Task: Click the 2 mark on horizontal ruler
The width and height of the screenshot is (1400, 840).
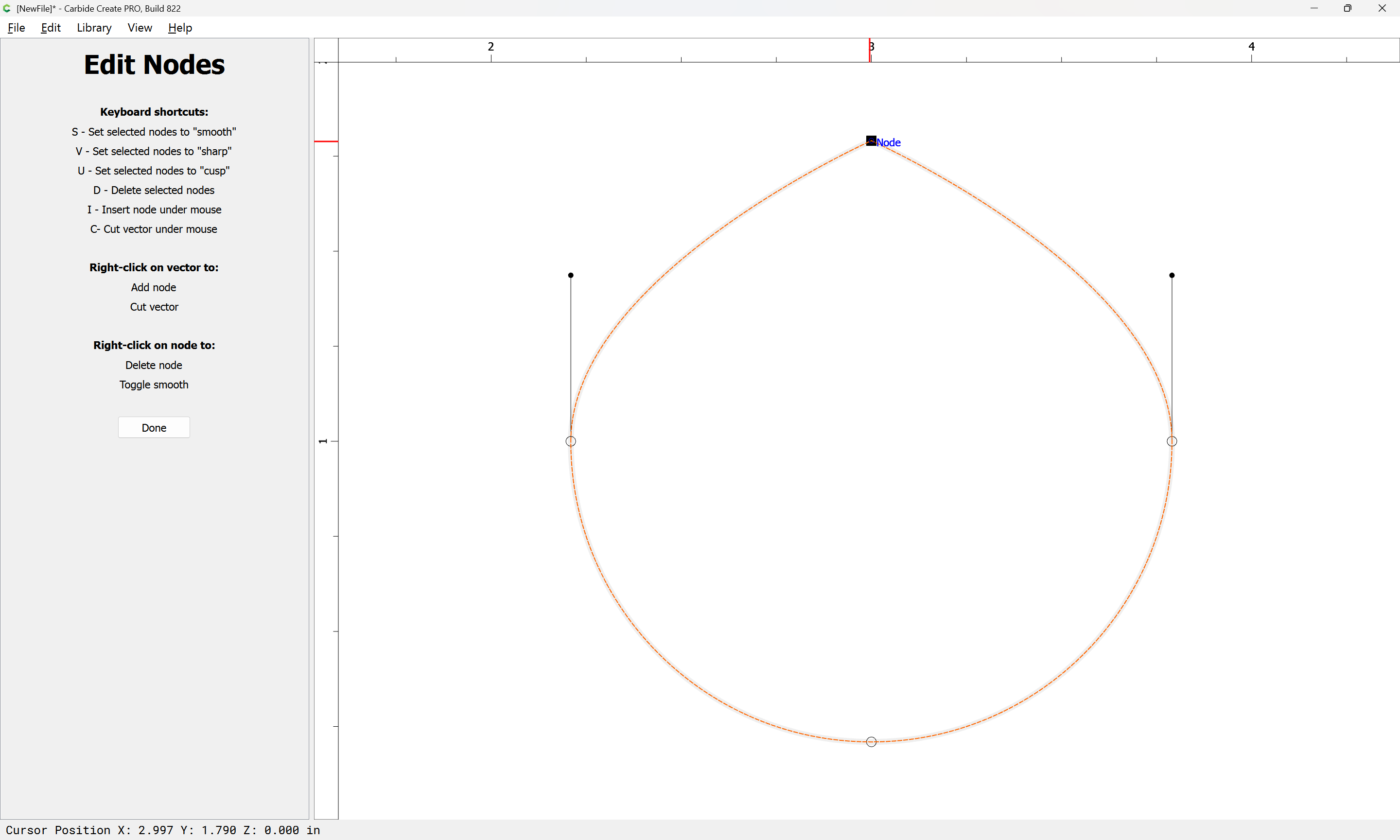Action: (x=490, y=47)
